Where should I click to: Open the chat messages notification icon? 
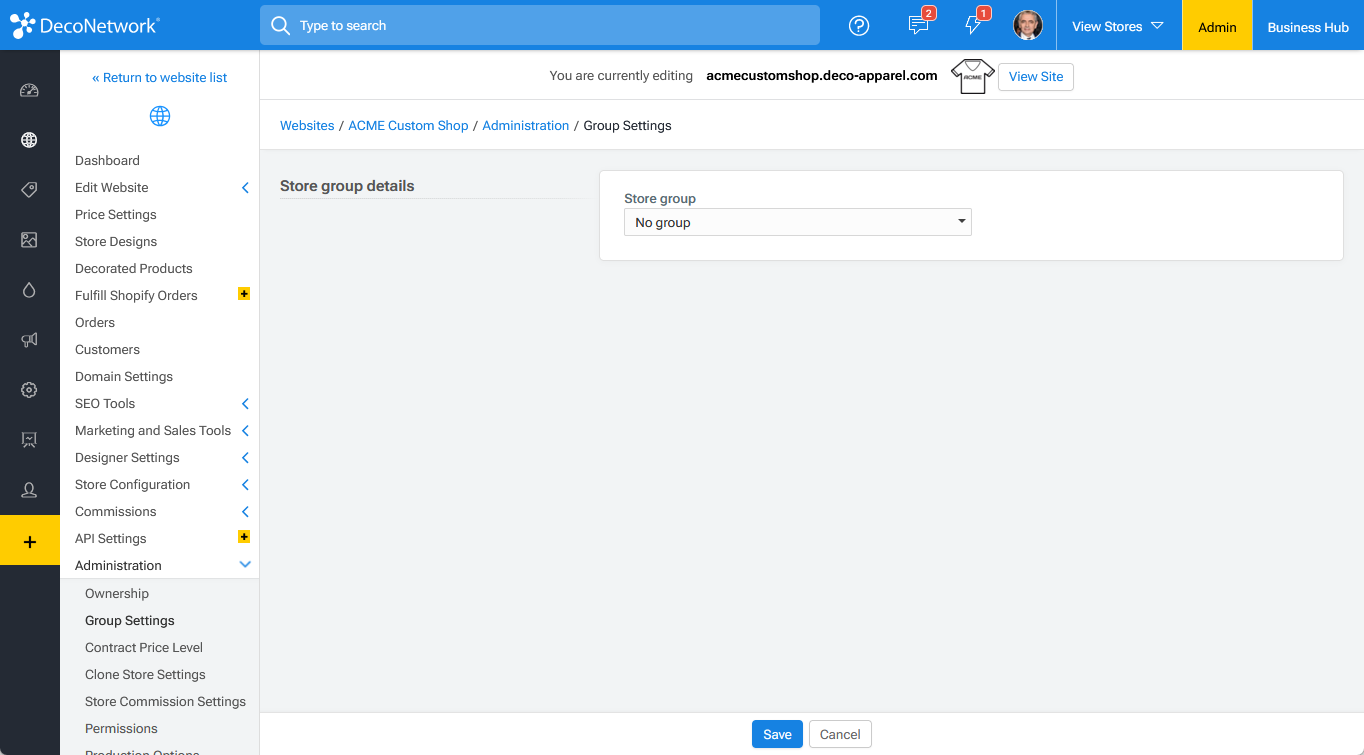pos(918,26)
